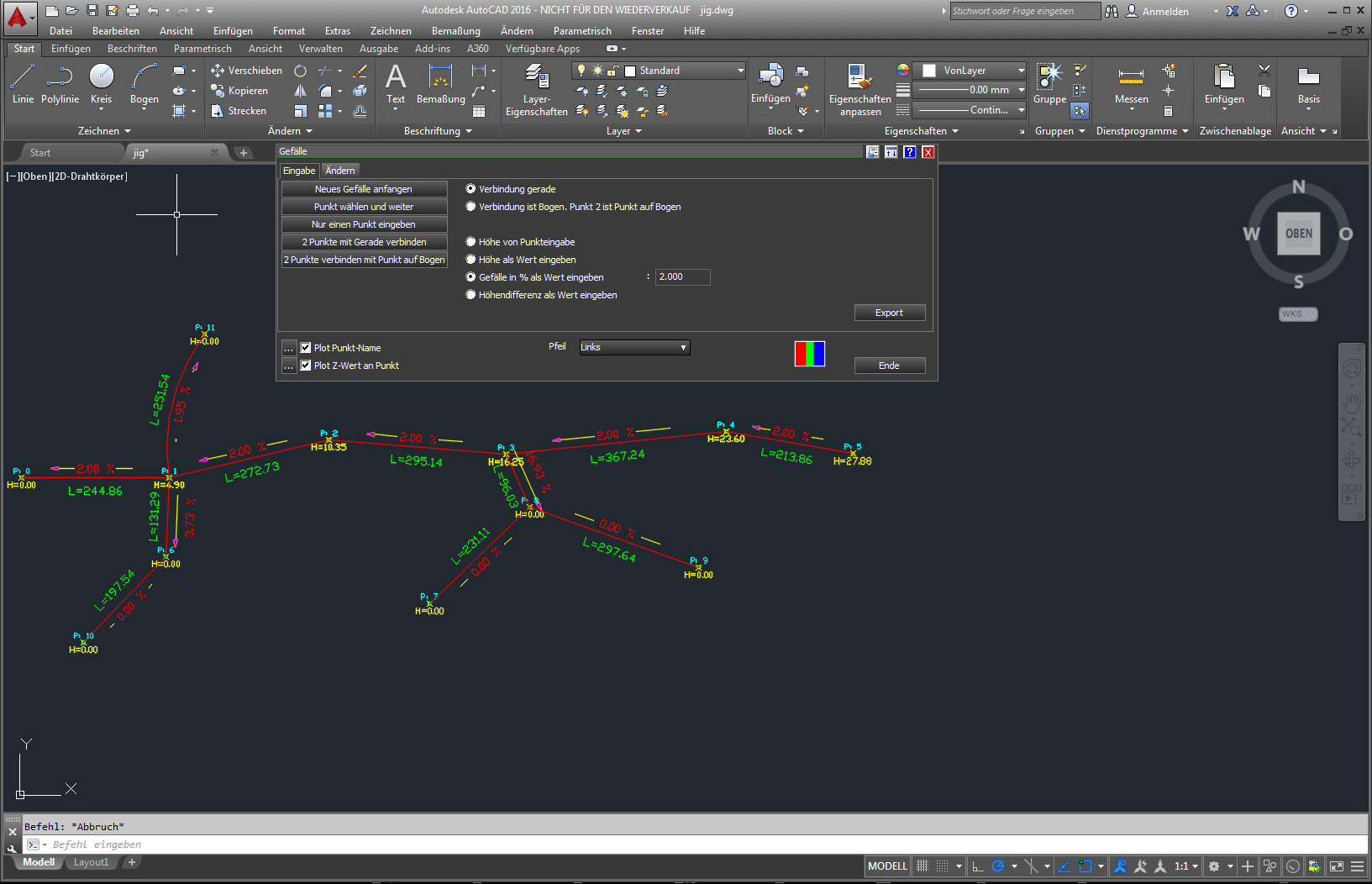The image size is (1372, 884).
Task: Open the Pfeil dropdown showing Links
Action: pos(633,347)
